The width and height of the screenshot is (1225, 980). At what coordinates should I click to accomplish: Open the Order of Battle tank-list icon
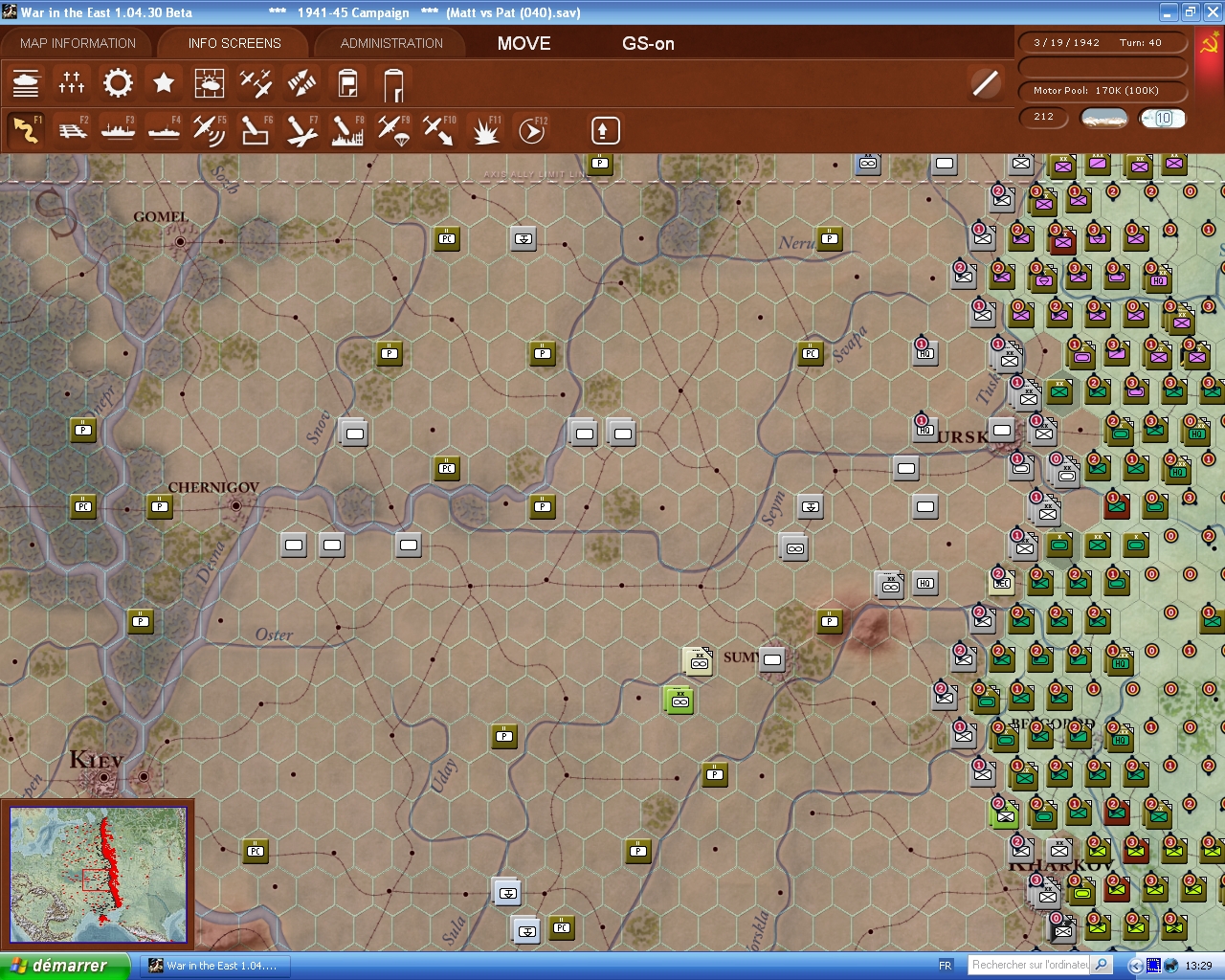[26, 83]
